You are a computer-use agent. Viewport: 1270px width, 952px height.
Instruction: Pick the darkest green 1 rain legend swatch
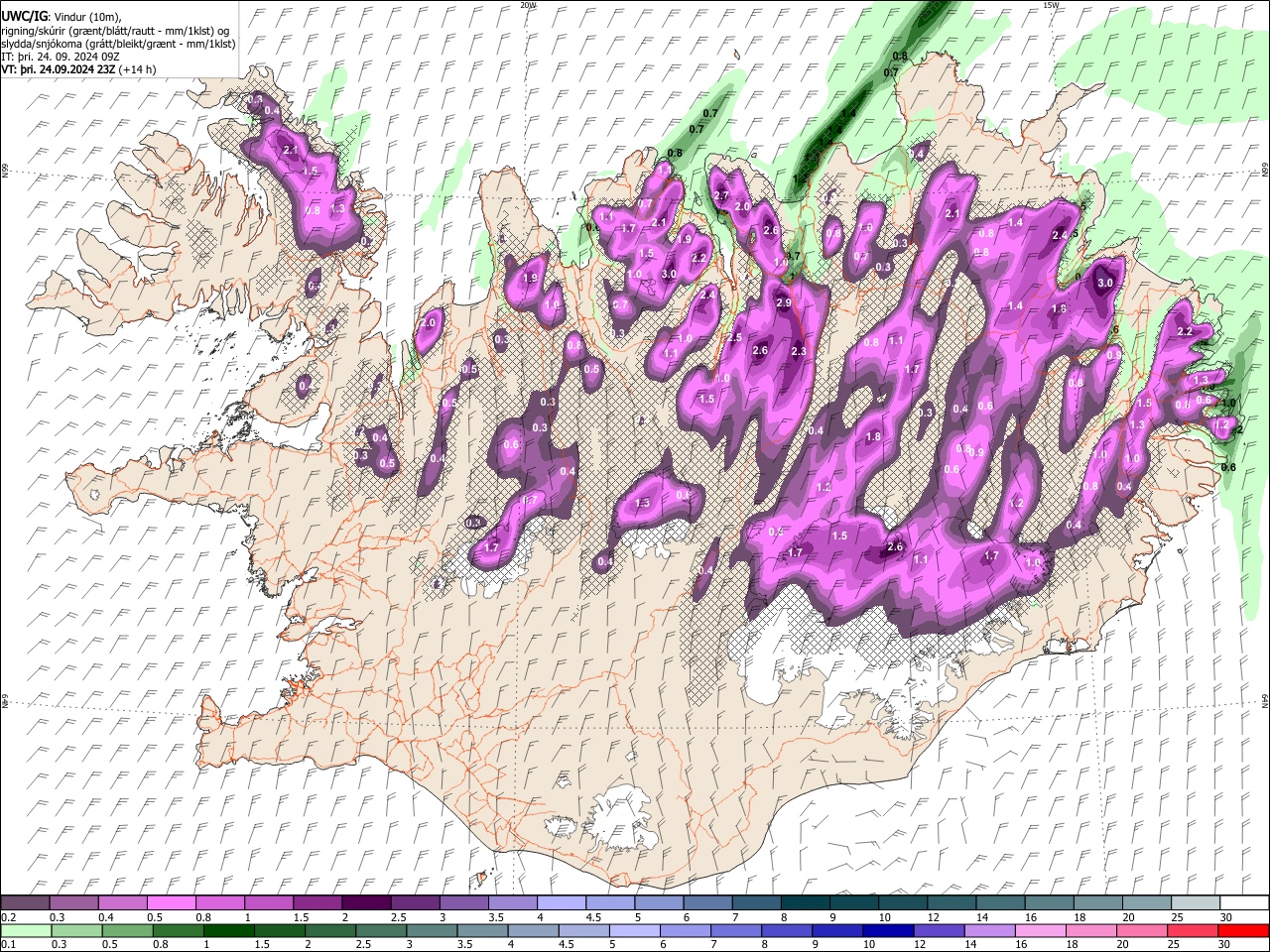[x=229, y=931]
